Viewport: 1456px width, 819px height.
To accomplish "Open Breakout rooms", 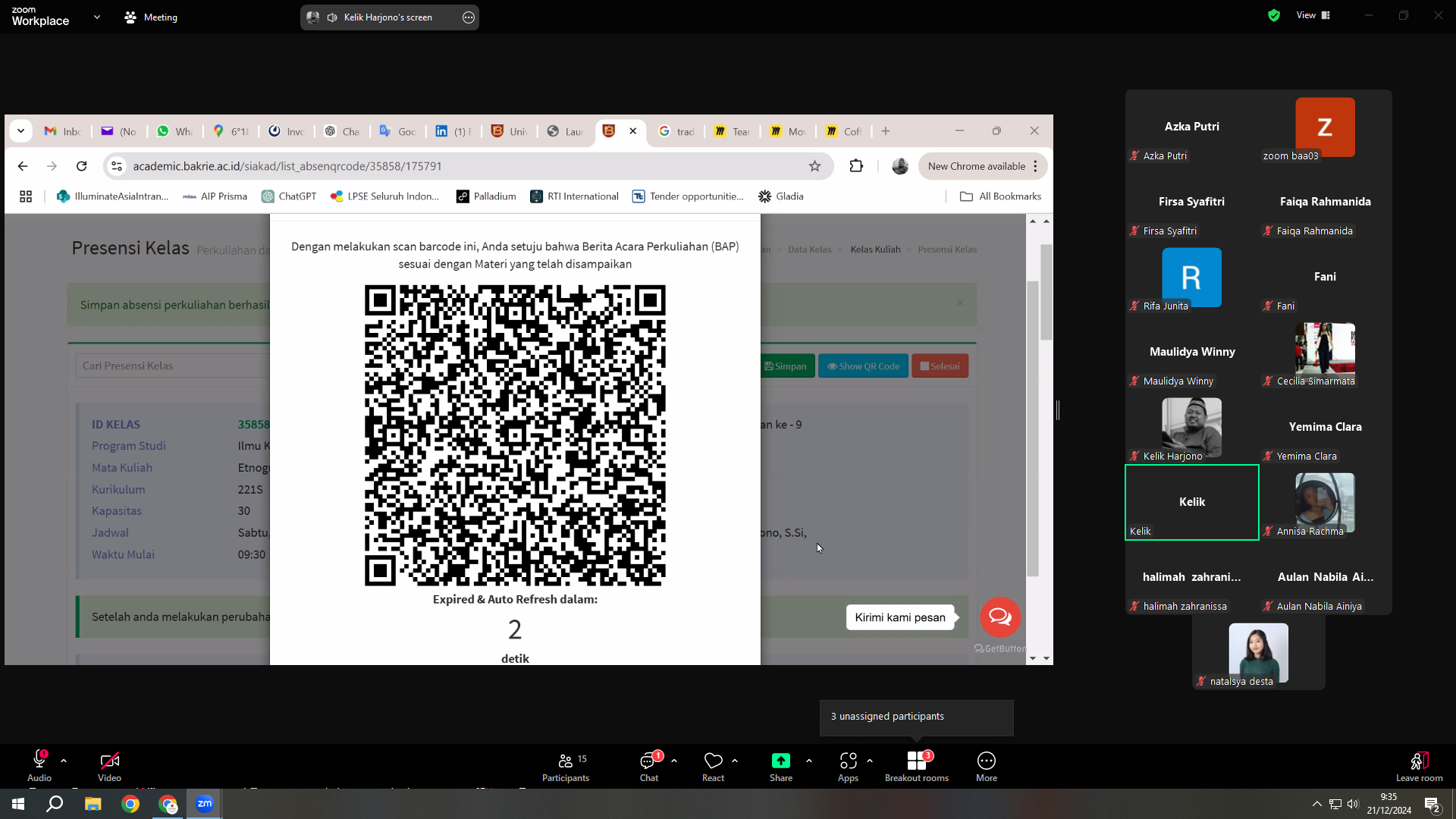I will [x=917, y=766].
